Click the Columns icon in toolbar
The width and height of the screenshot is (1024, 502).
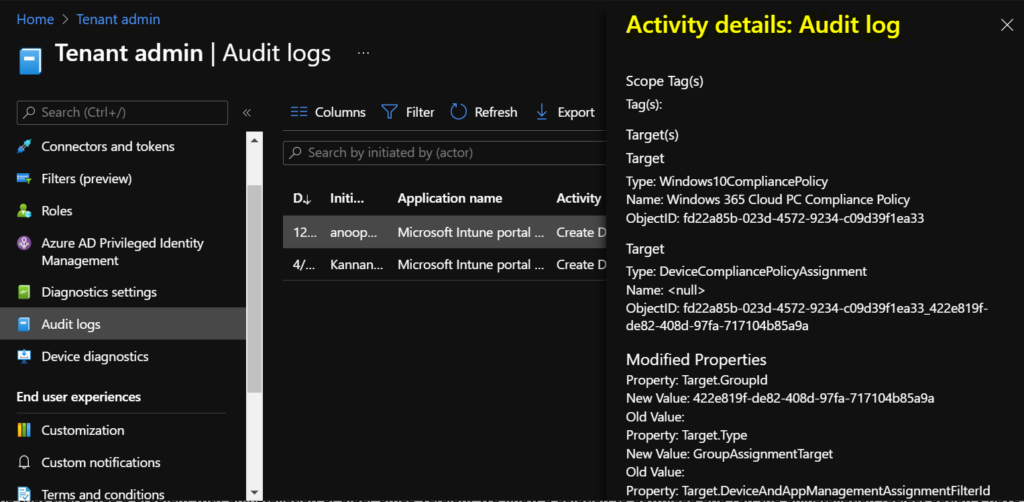click(x=299, y=112)
